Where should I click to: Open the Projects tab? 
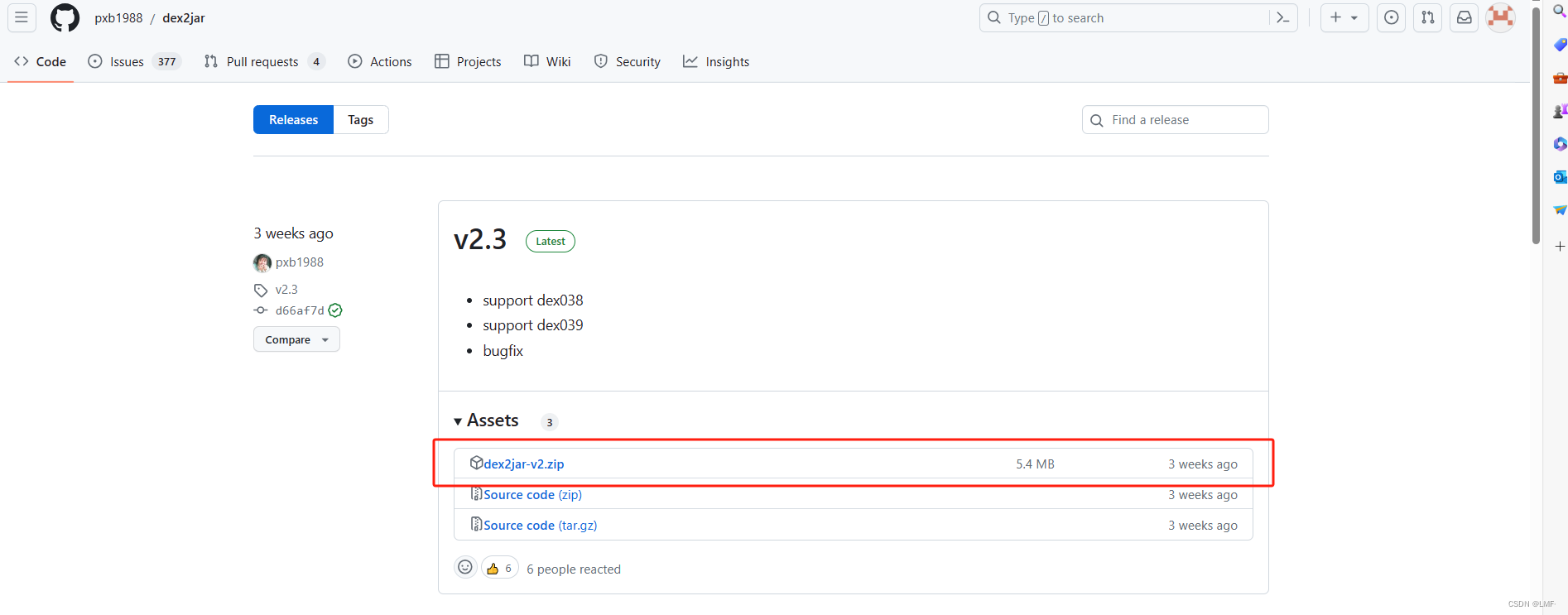pyautogui.click(x=468, y=61)
